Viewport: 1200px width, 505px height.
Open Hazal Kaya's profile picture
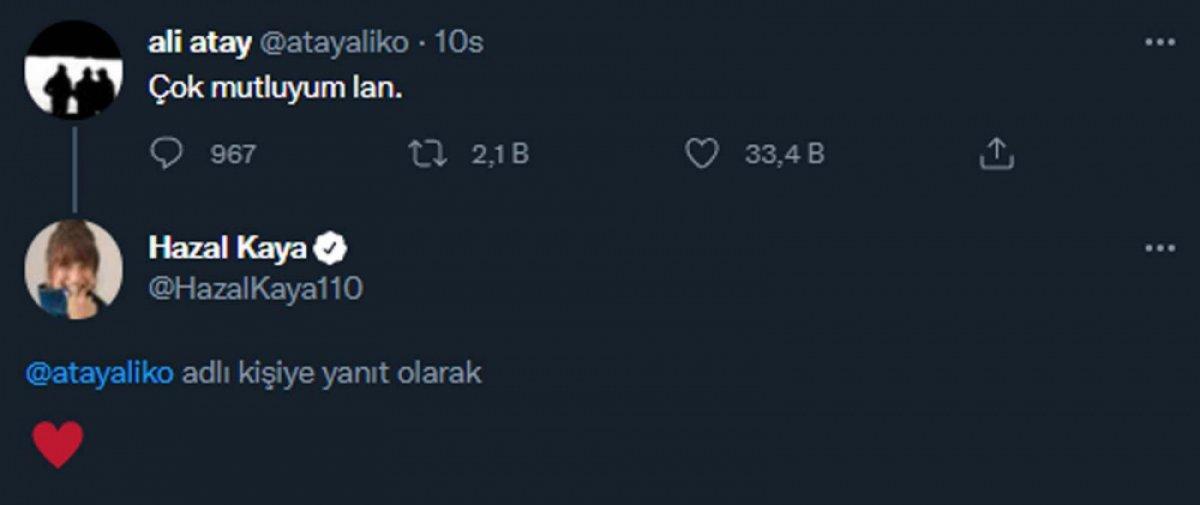(x=73, y=269)
